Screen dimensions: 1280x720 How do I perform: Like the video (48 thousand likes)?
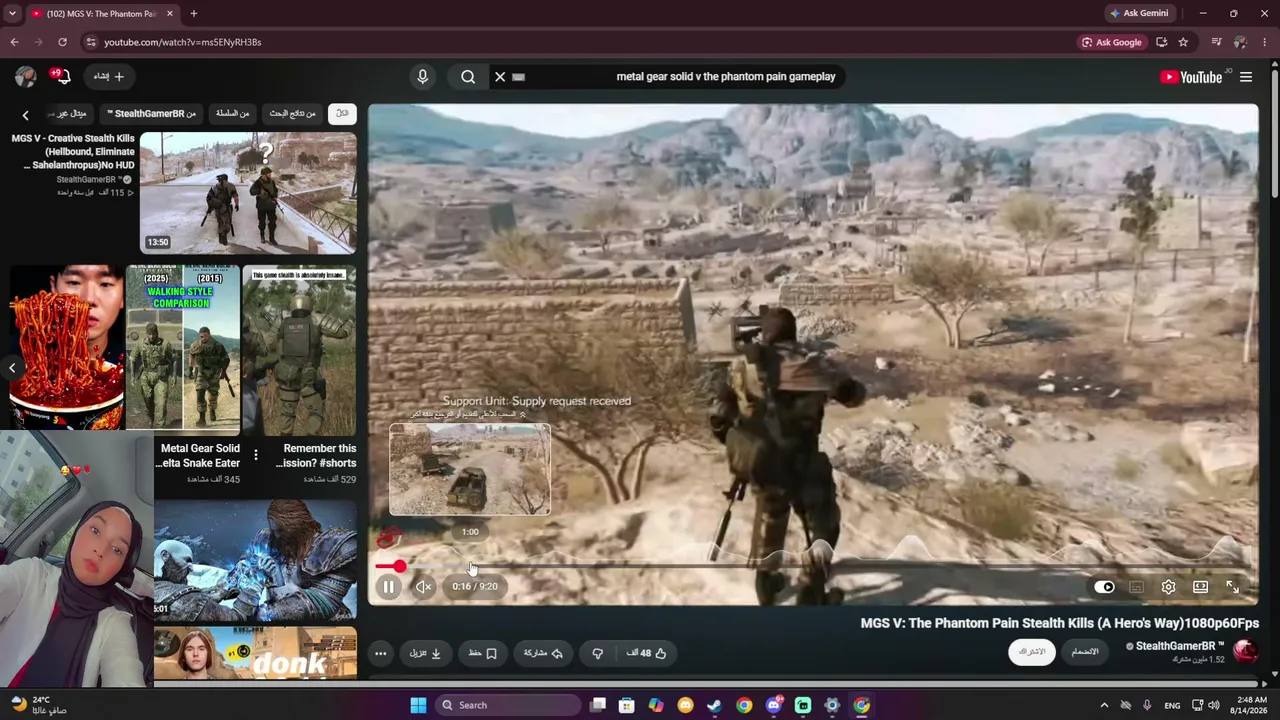coord(646,653)
